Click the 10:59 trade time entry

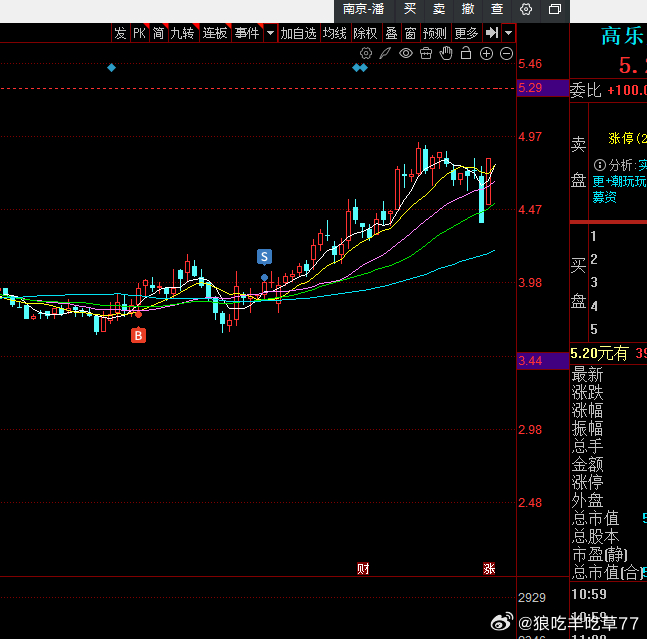(x=589, y=594)
